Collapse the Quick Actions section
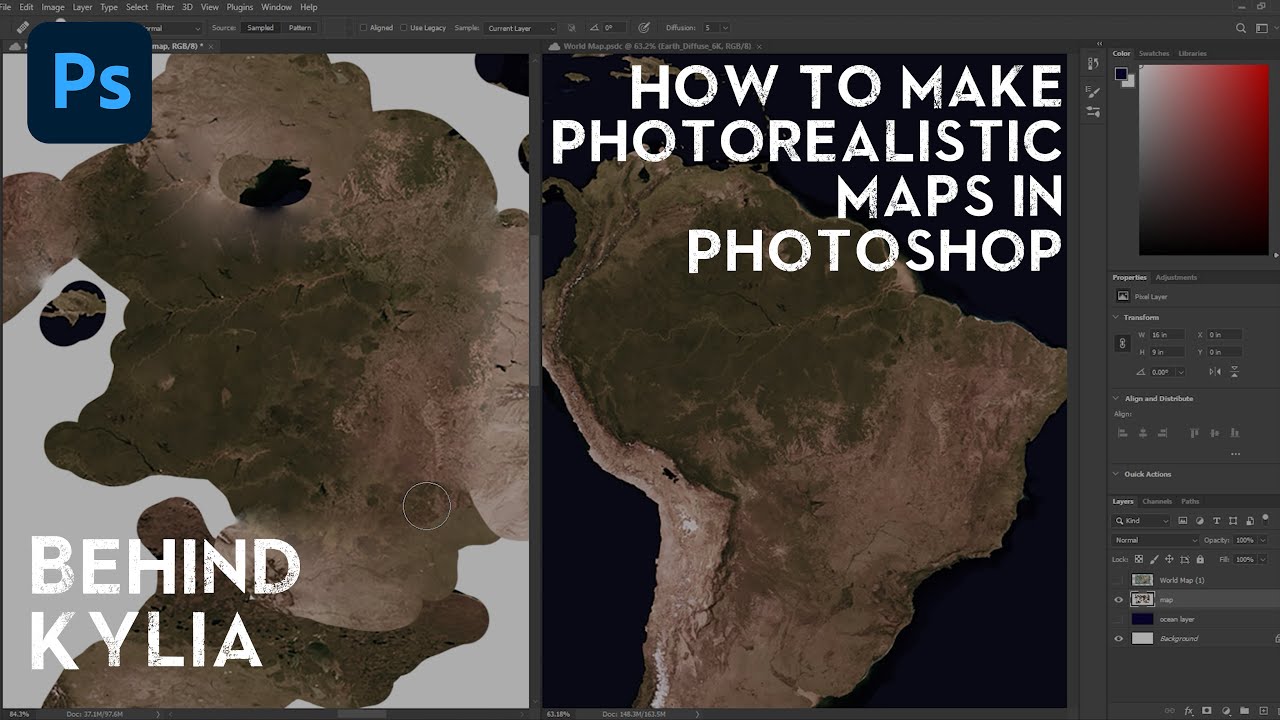Viewport: 1280px width, 720px height. click(x=1117, y=474)
